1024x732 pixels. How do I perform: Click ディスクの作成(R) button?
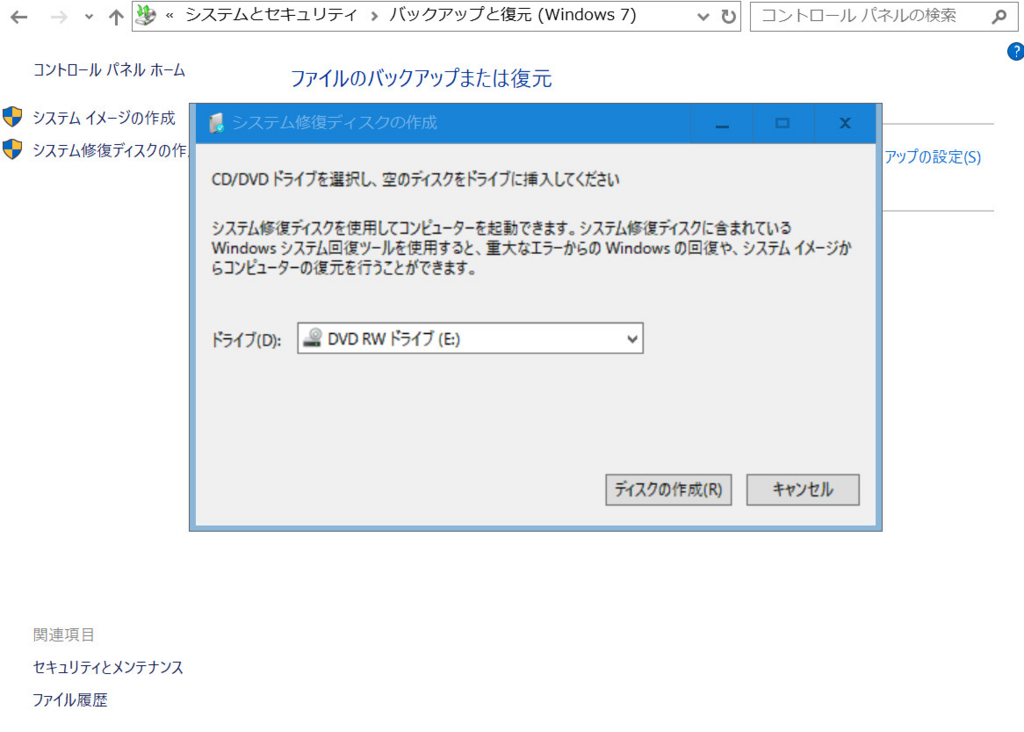(668, 490)
